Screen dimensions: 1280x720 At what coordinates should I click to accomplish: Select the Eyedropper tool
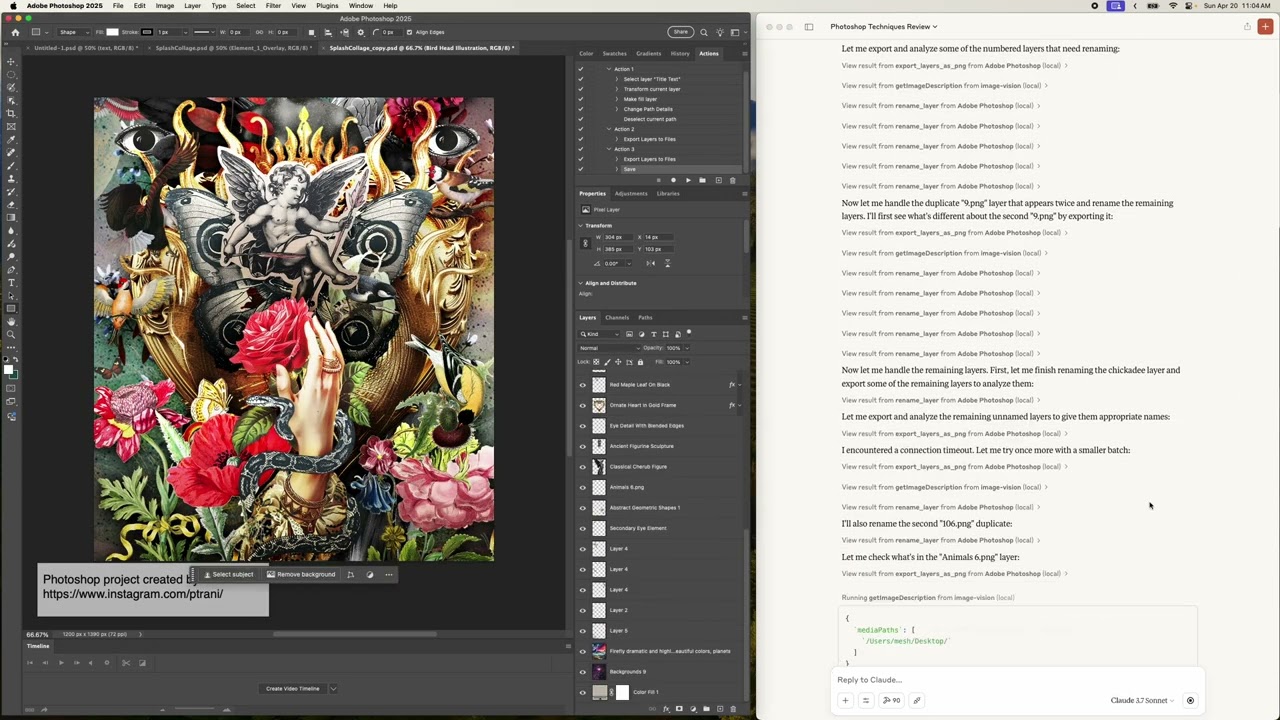tap(11, 139)
